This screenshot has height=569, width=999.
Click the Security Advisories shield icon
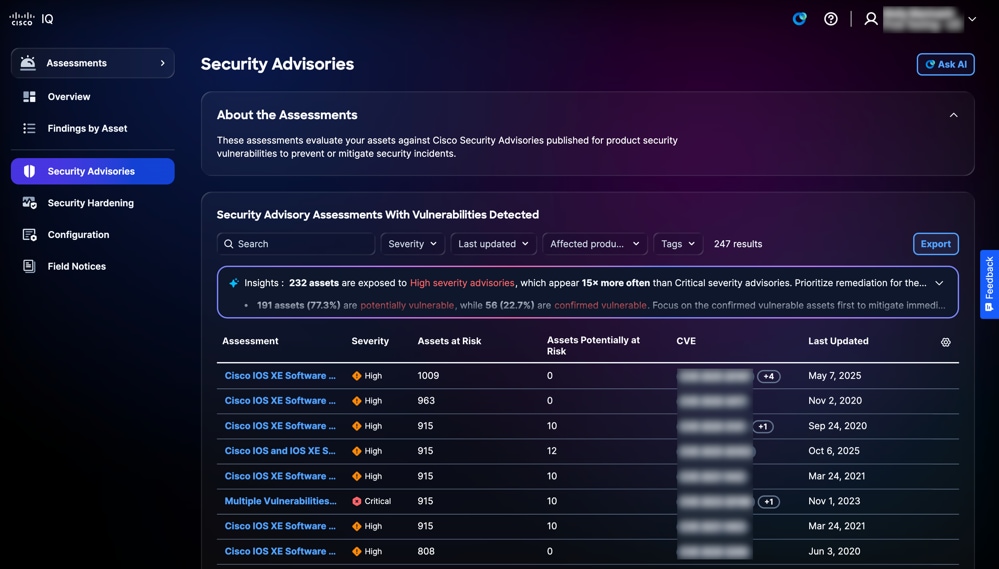29,171
